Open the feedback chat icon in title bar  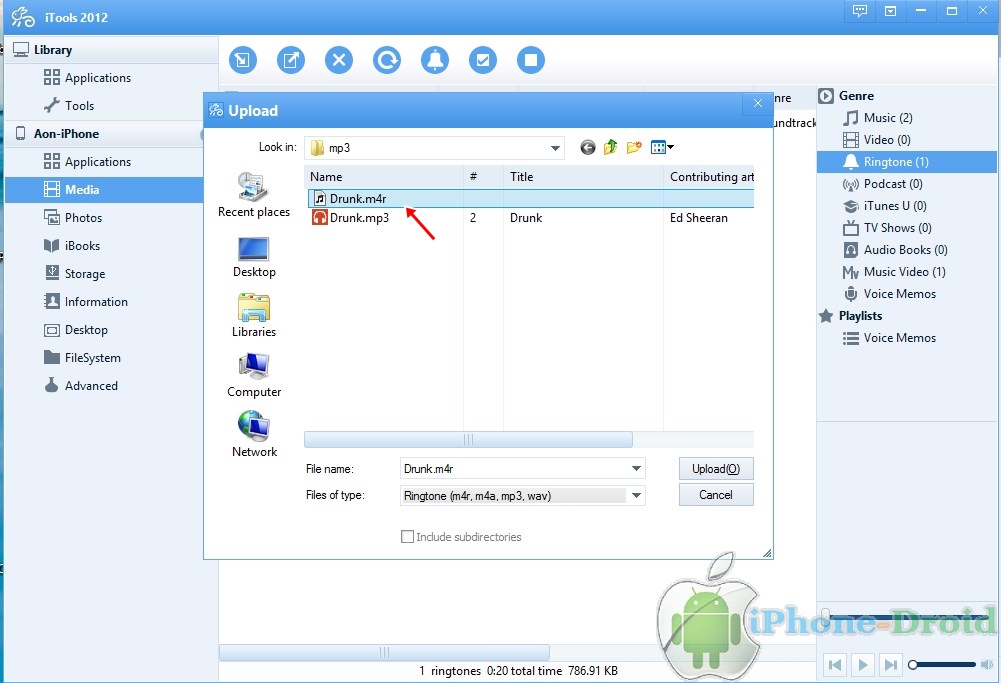pos(860,11)
